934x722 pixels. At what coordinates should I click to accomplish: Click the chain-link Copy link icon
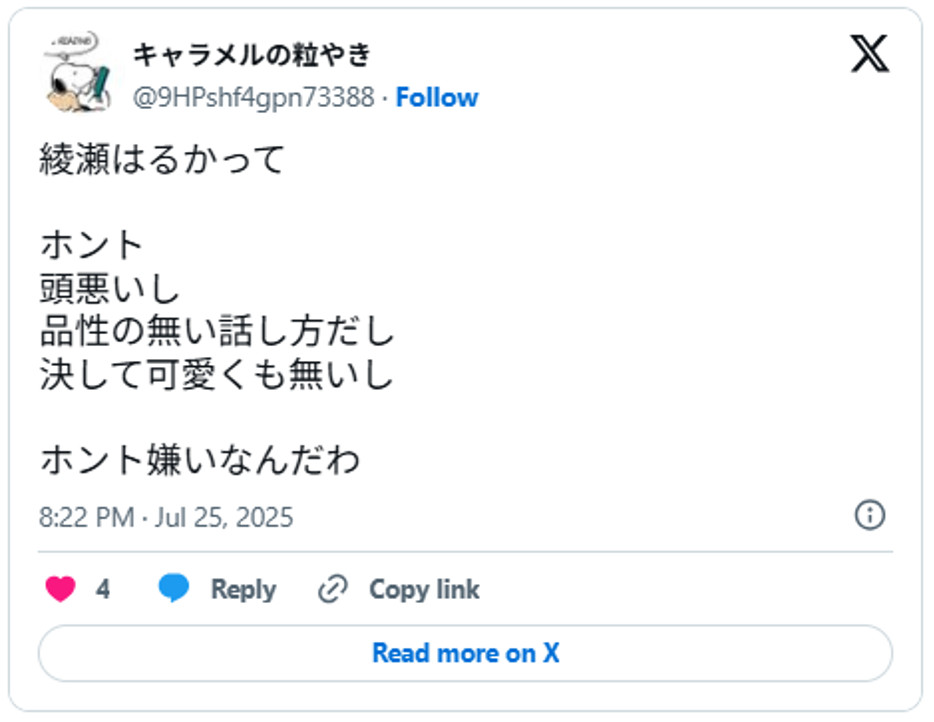pos(332,589)
